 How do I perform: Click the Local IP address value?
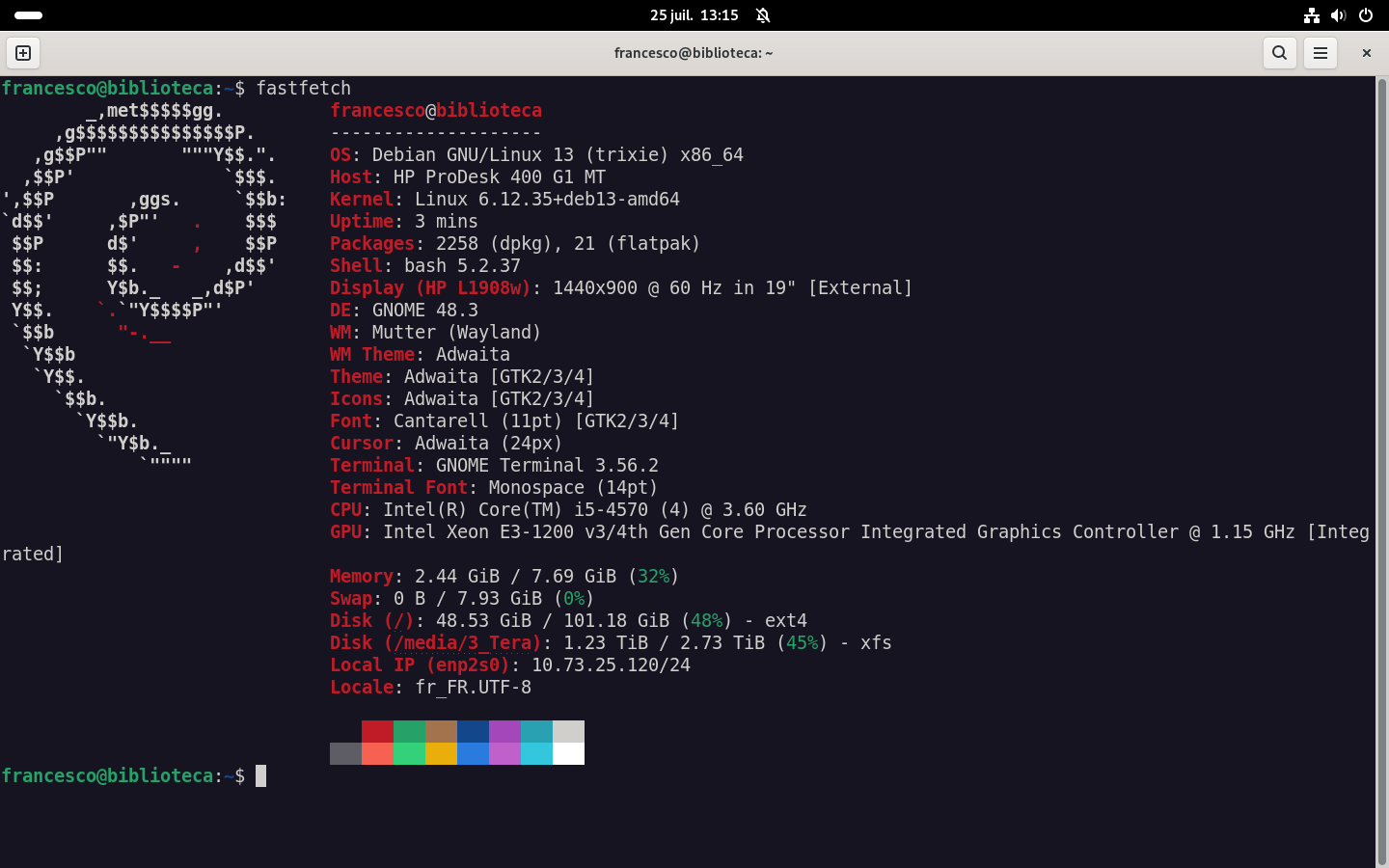click(x=611, y=665)
